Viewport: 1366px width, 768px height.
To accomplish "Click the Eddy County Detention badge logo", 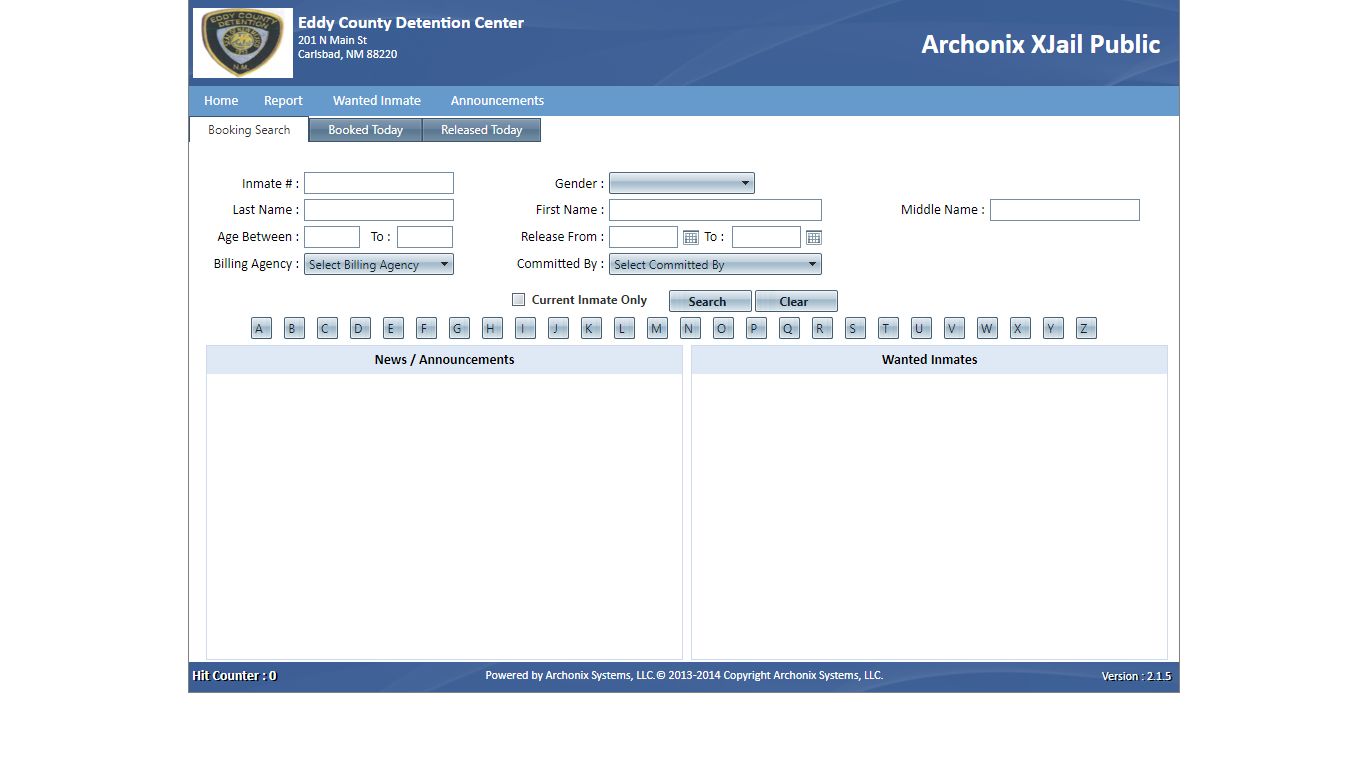I will click(x=243, y=43).
